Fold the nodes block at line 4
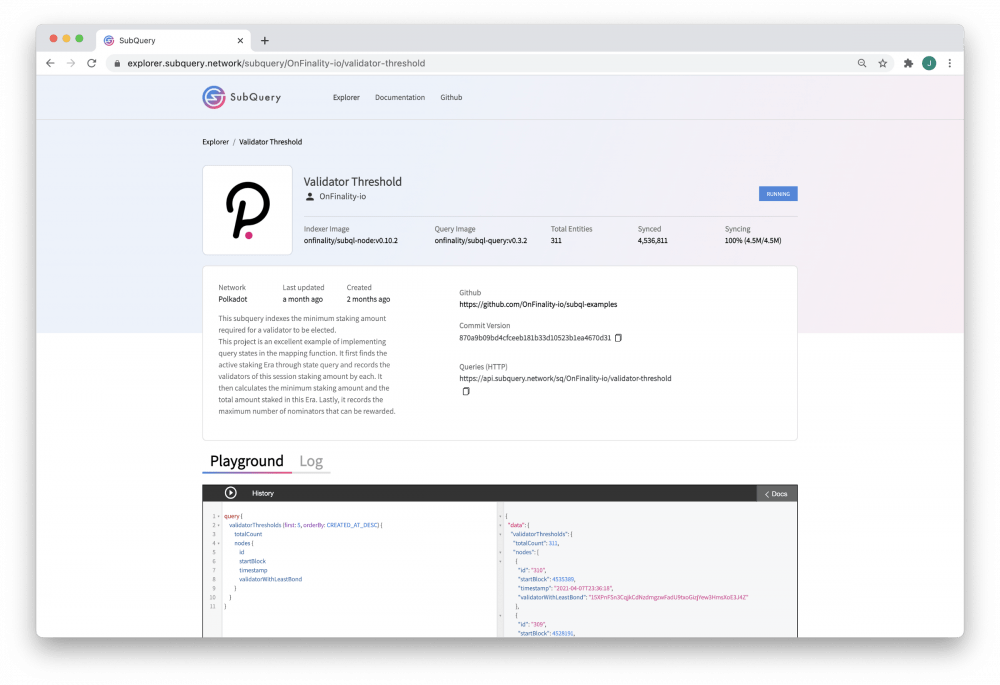This screenshot has height=685, width=1000. [219, 543]
